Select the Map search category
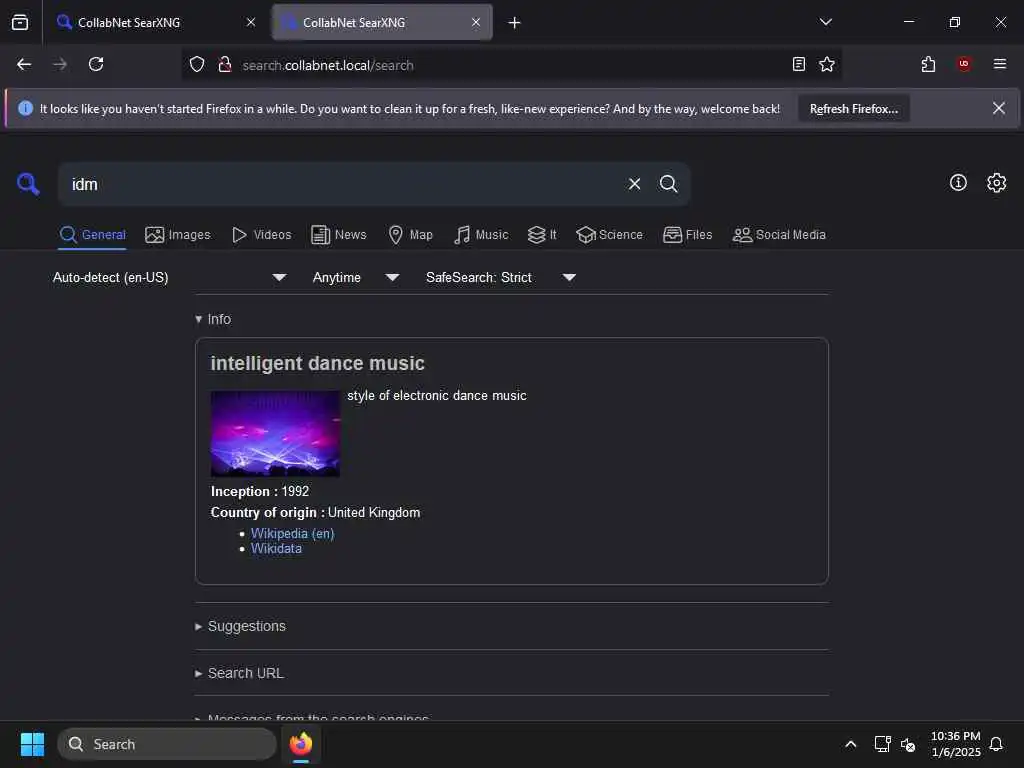Screen dimensions: 1024x768 (411, 234)
